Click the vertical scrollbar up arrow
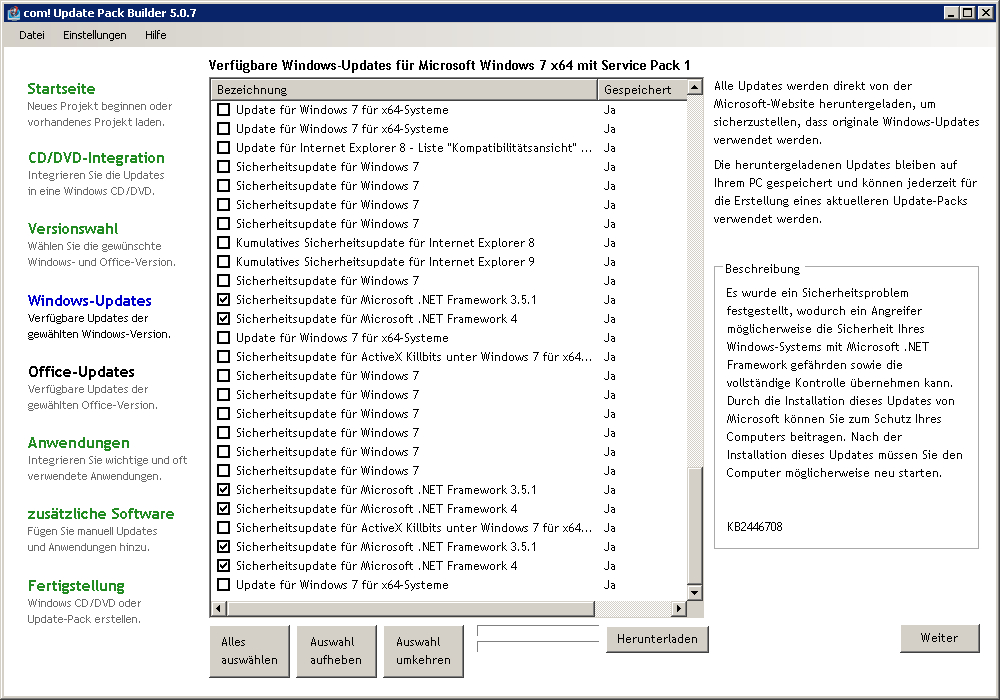The height and width of the screenshot is (700, 1000). tap(695, 87)
